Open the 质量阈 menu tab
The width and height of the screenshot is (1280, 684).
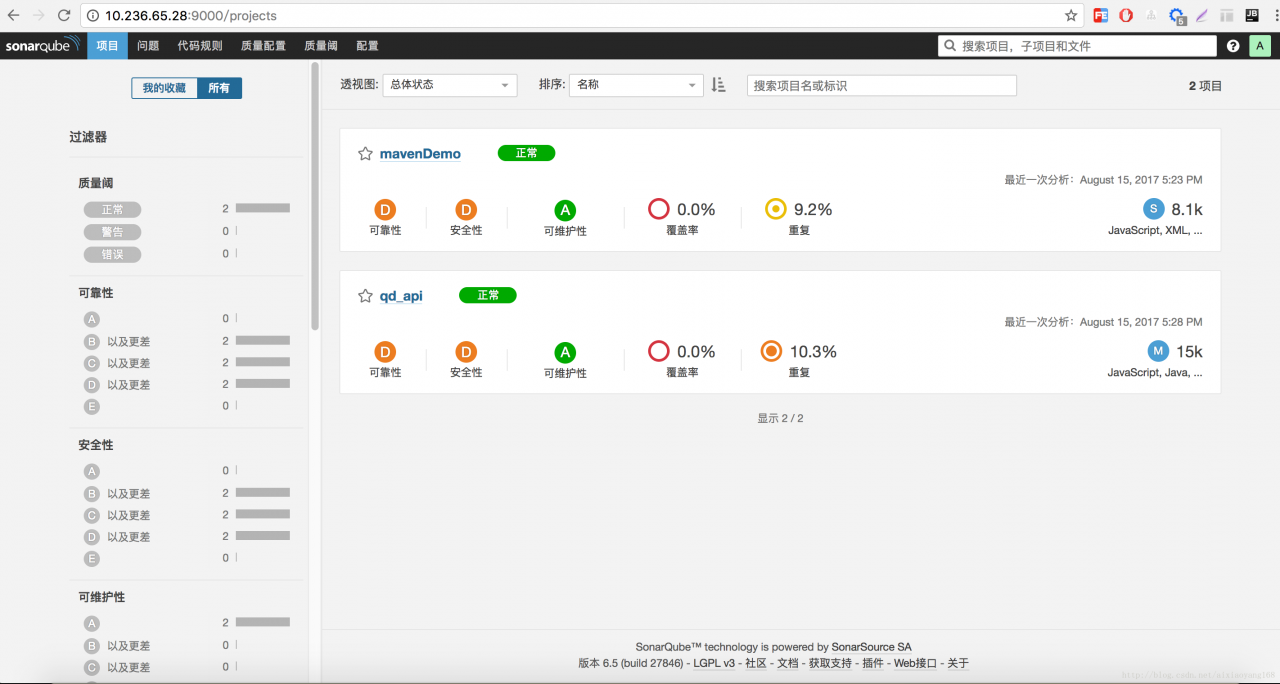321,46
